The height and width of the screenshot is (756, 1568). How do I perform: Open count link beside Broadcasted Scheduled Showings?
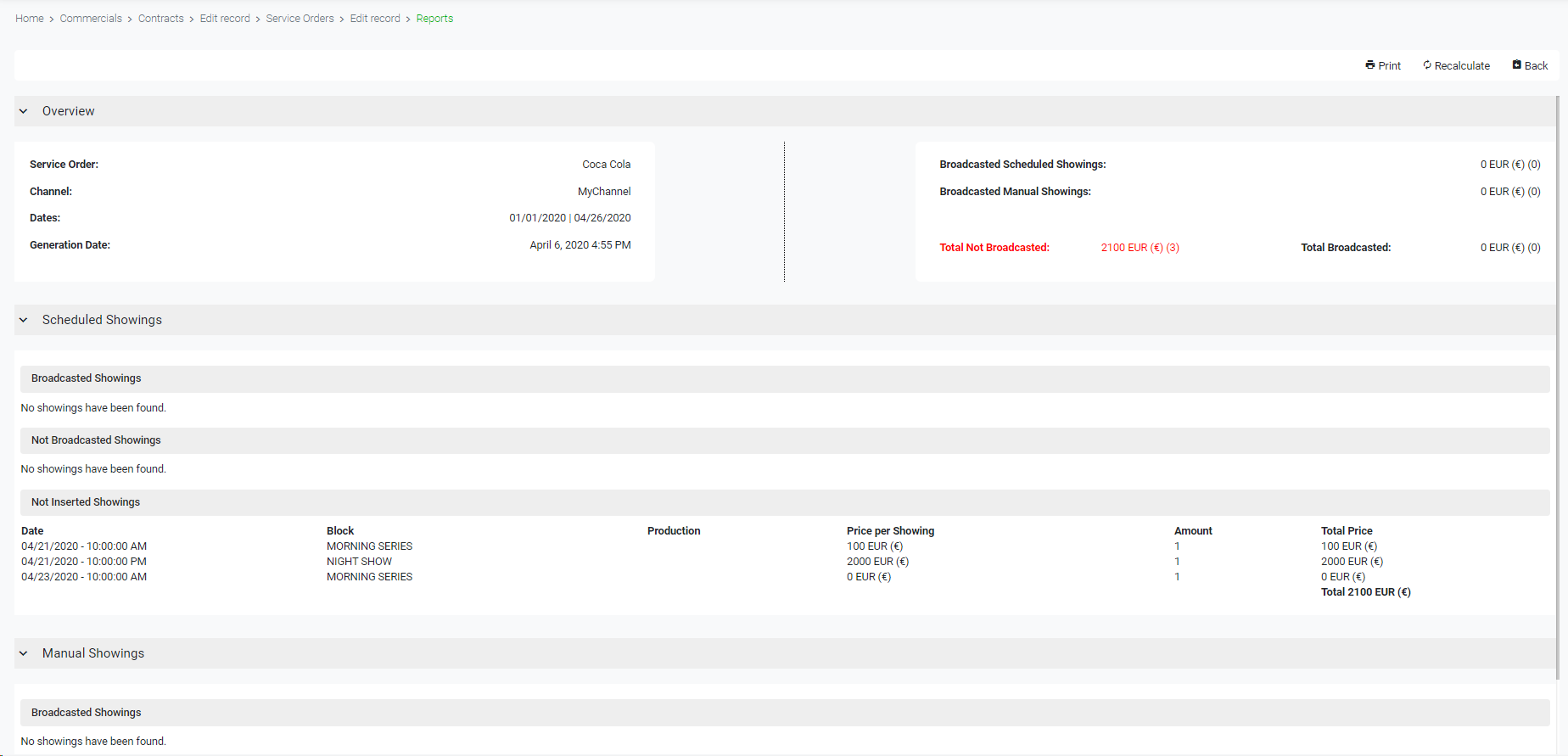click(1534, 165)
